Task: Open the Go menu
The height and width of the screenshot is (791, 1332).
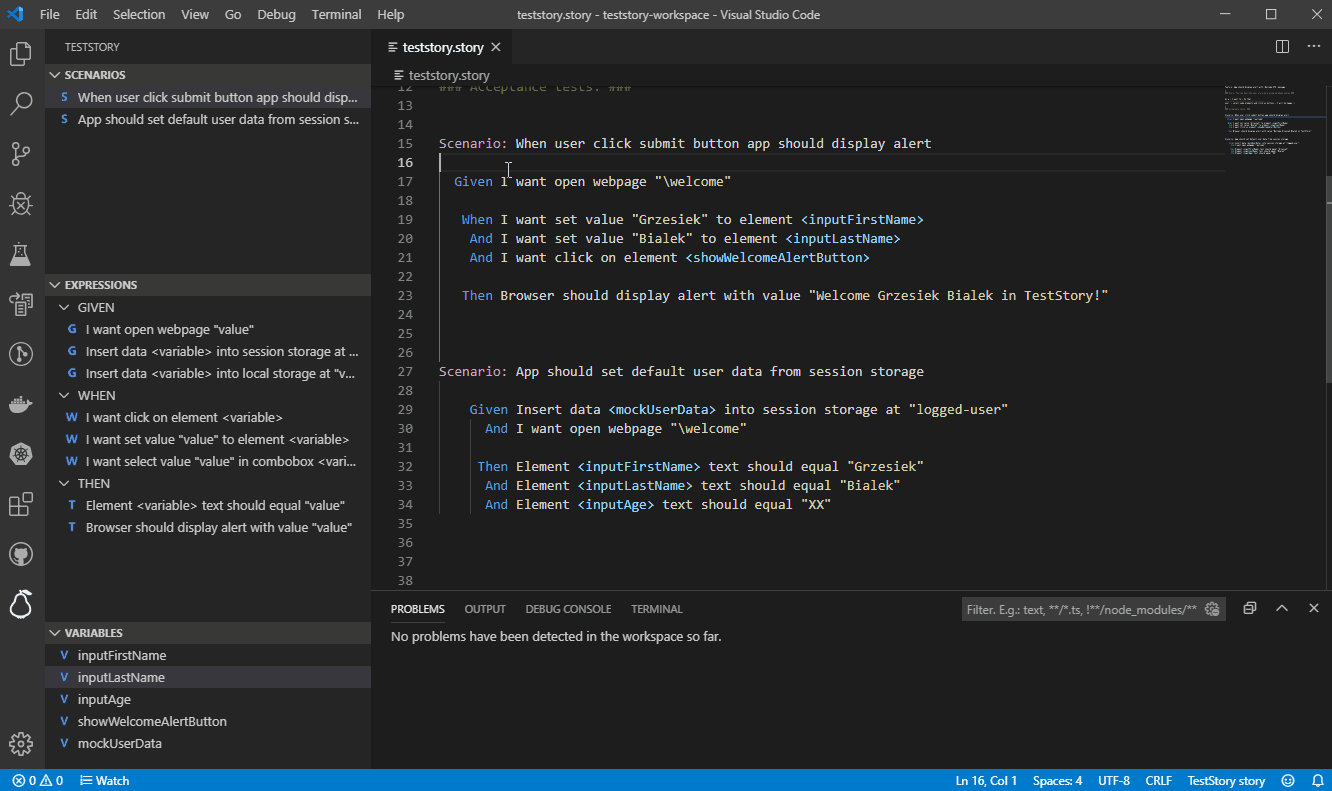Action: tap(233, 14)
